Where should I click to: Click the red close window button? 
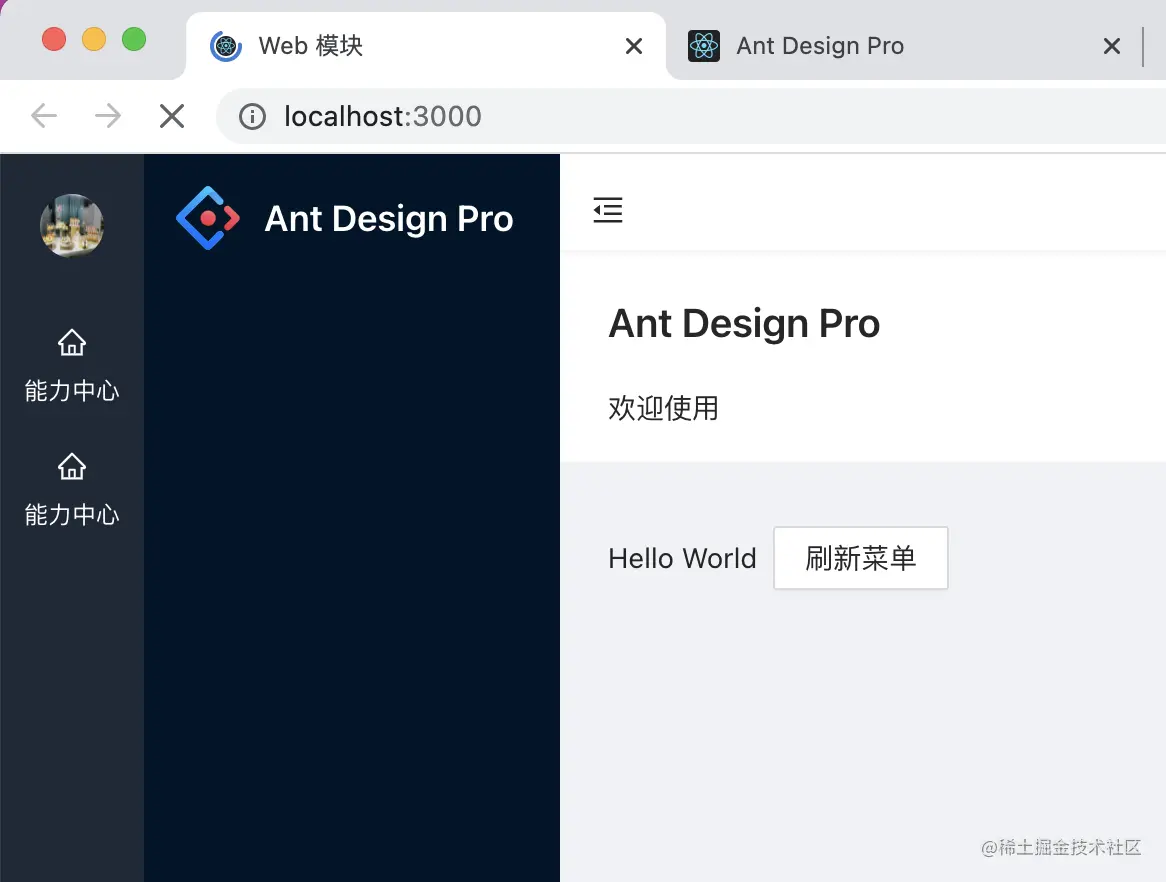click(x=54, y=39)
